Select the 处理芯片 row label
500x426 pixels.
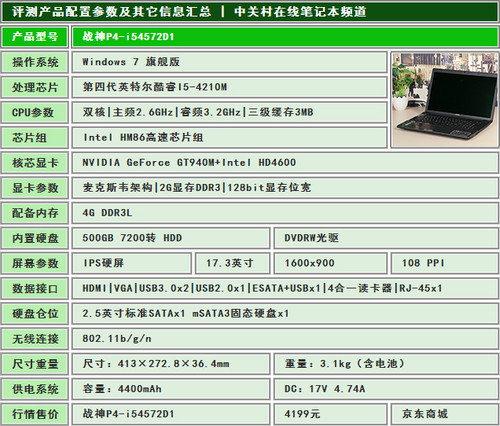click(x=35, y=87)
